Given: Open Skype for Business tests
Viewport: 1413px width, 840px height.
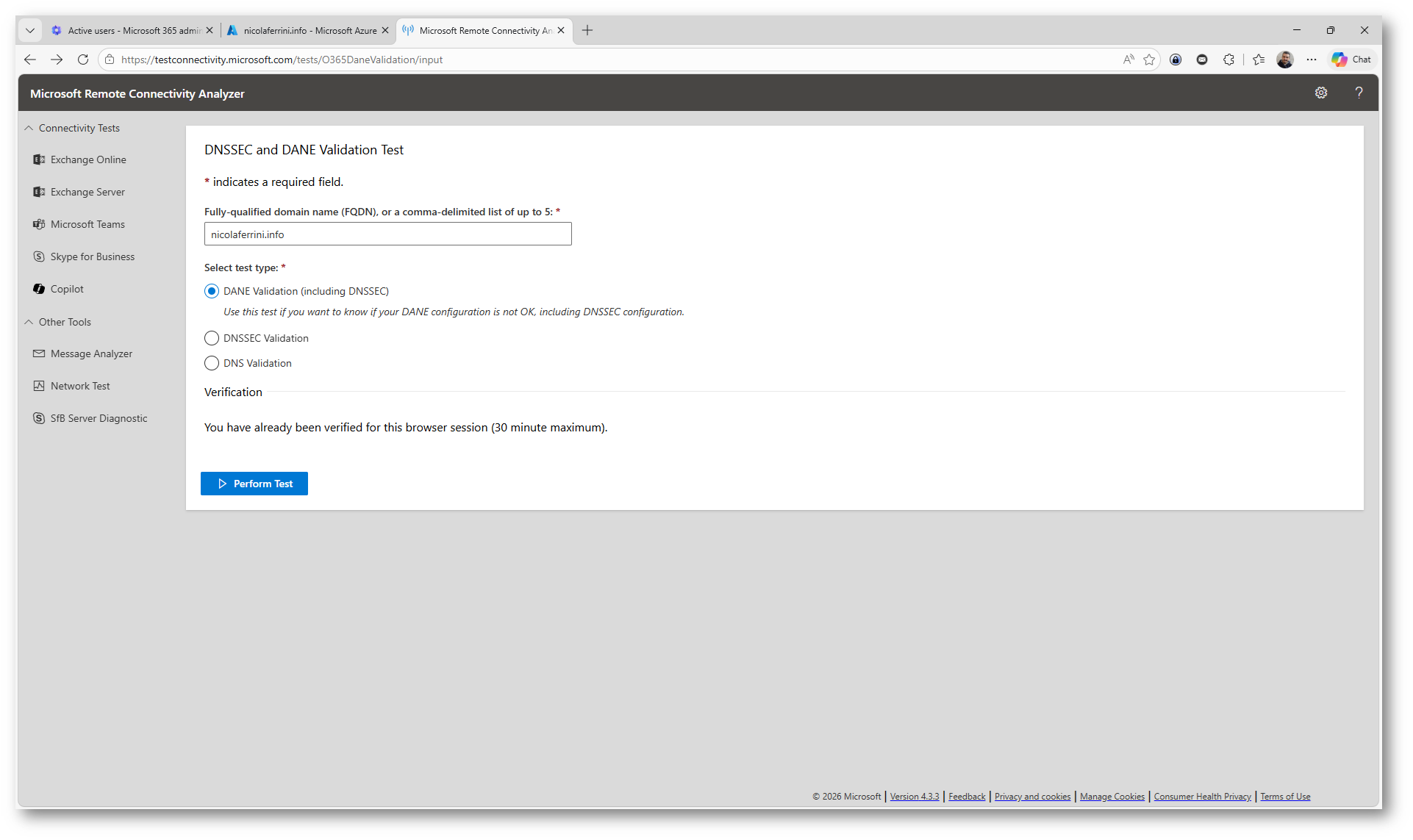Looking at the screenshot, I should tap(92, 256).
